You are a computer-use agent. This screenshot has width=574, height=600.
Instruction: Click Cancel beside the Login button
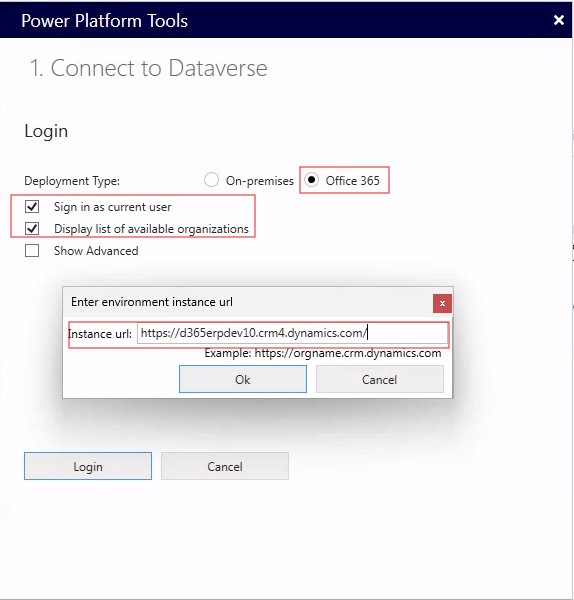(225, 466)
